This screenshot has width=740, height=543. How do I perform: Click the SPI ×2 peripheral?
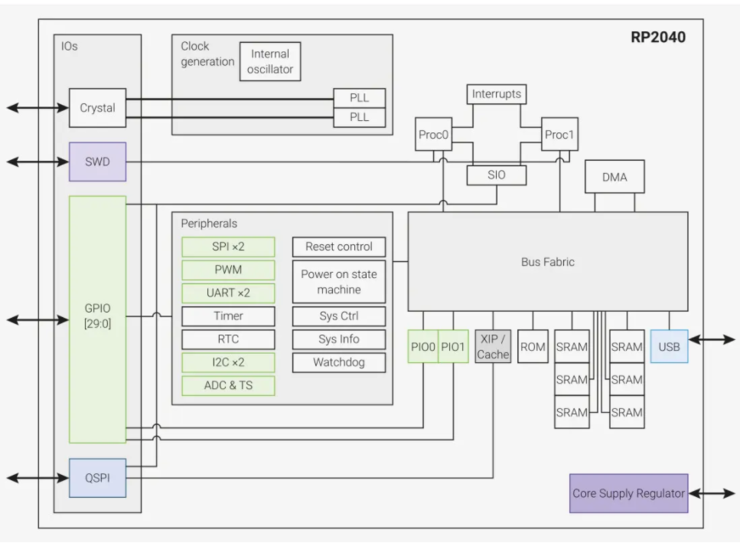tap(228, 247)
